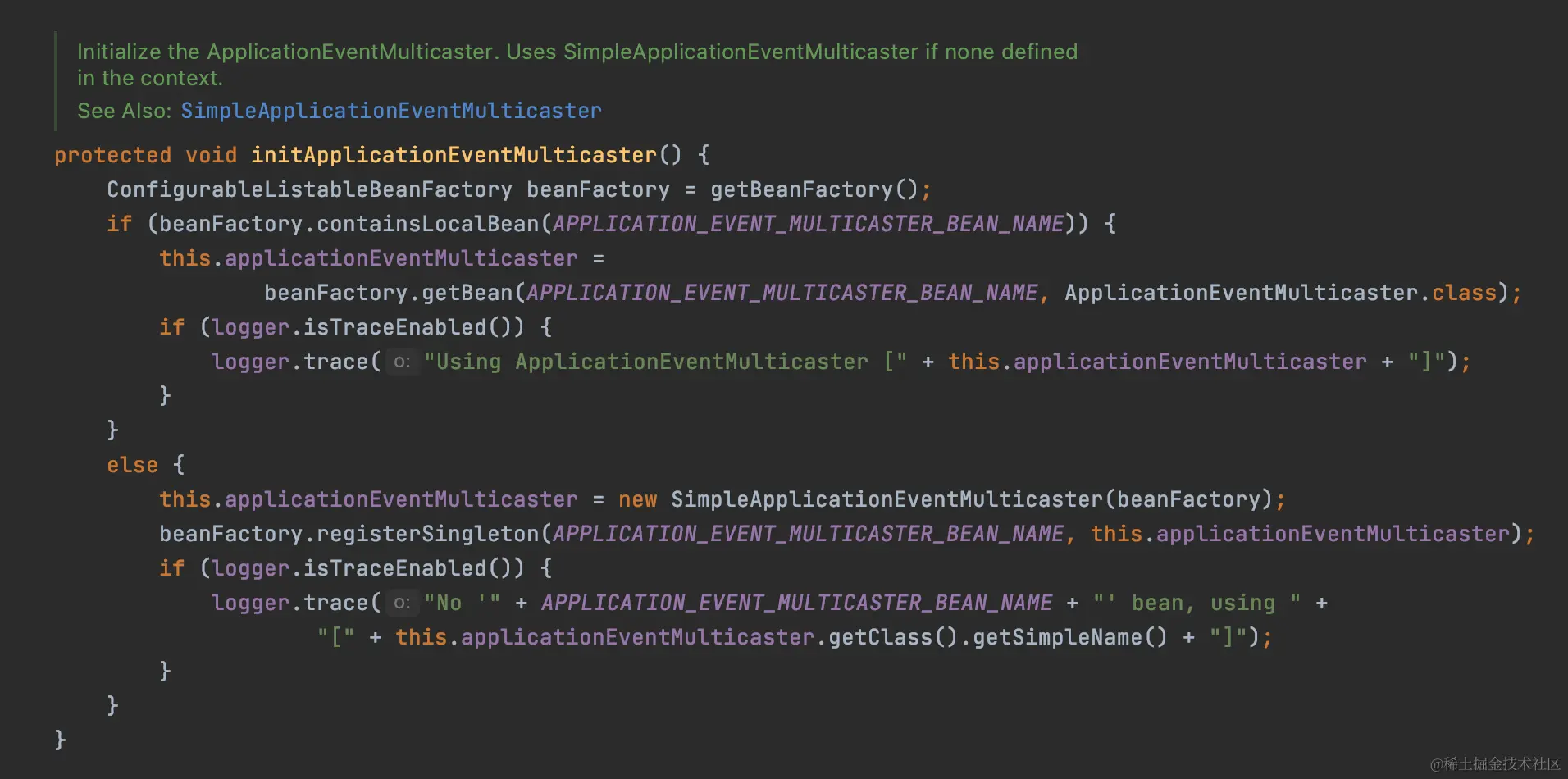1568x779 pixels.
Task: Click the parameter hint before the "No '" string
Action: coord(402,603)
